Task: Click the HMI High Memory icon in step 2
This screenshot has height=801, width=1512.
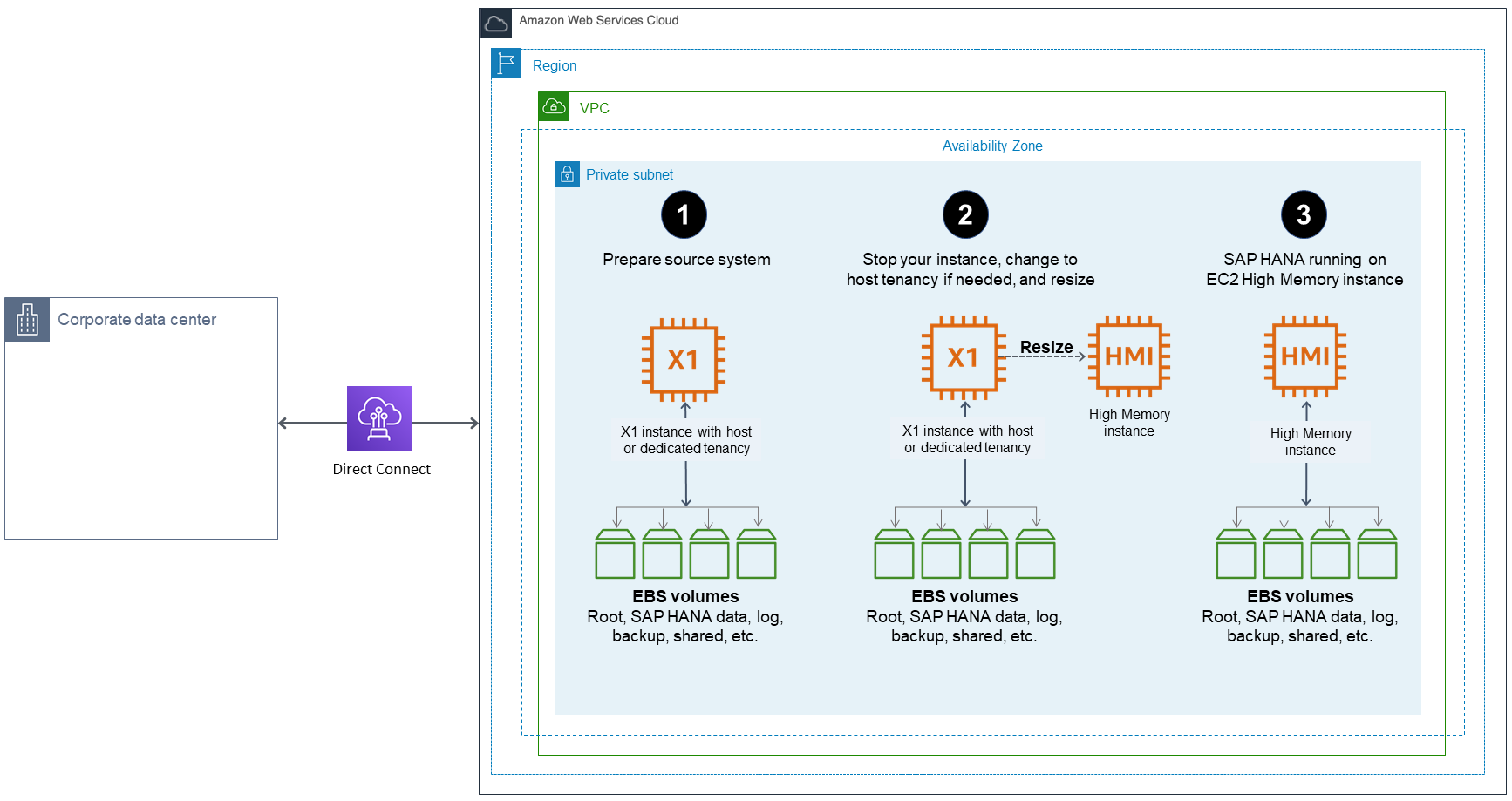Action: click(x=1129, y=357)
